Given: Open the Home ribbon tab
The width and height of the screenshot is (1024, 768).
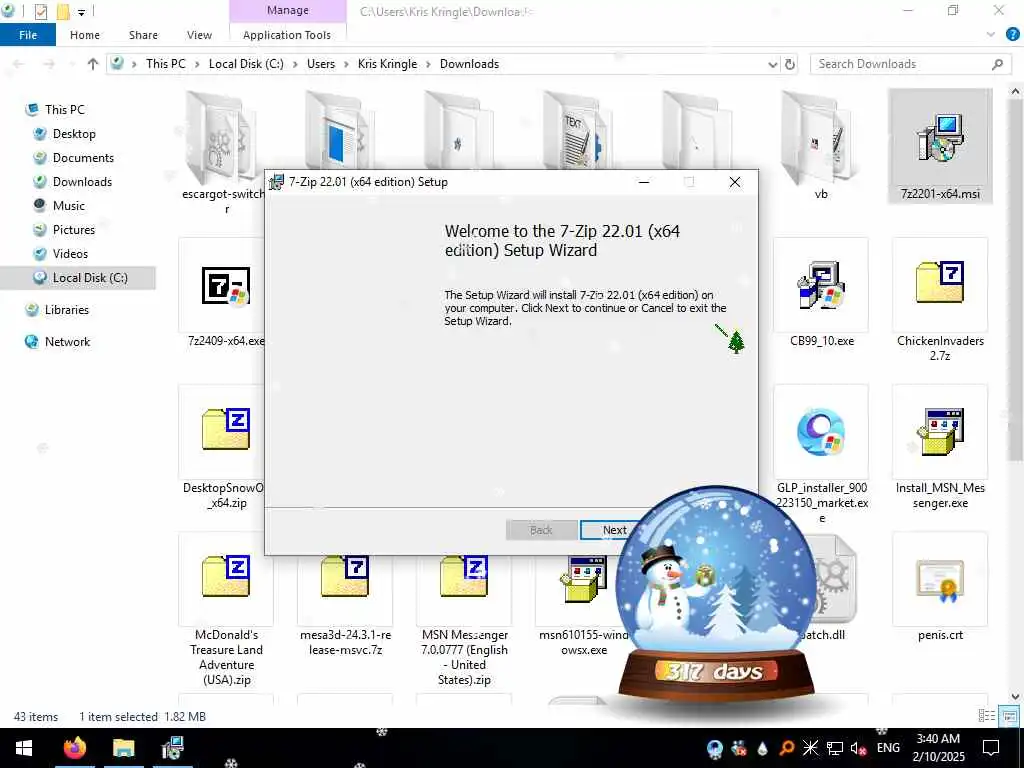Looking at the screenshot, I should pos(85,35).
